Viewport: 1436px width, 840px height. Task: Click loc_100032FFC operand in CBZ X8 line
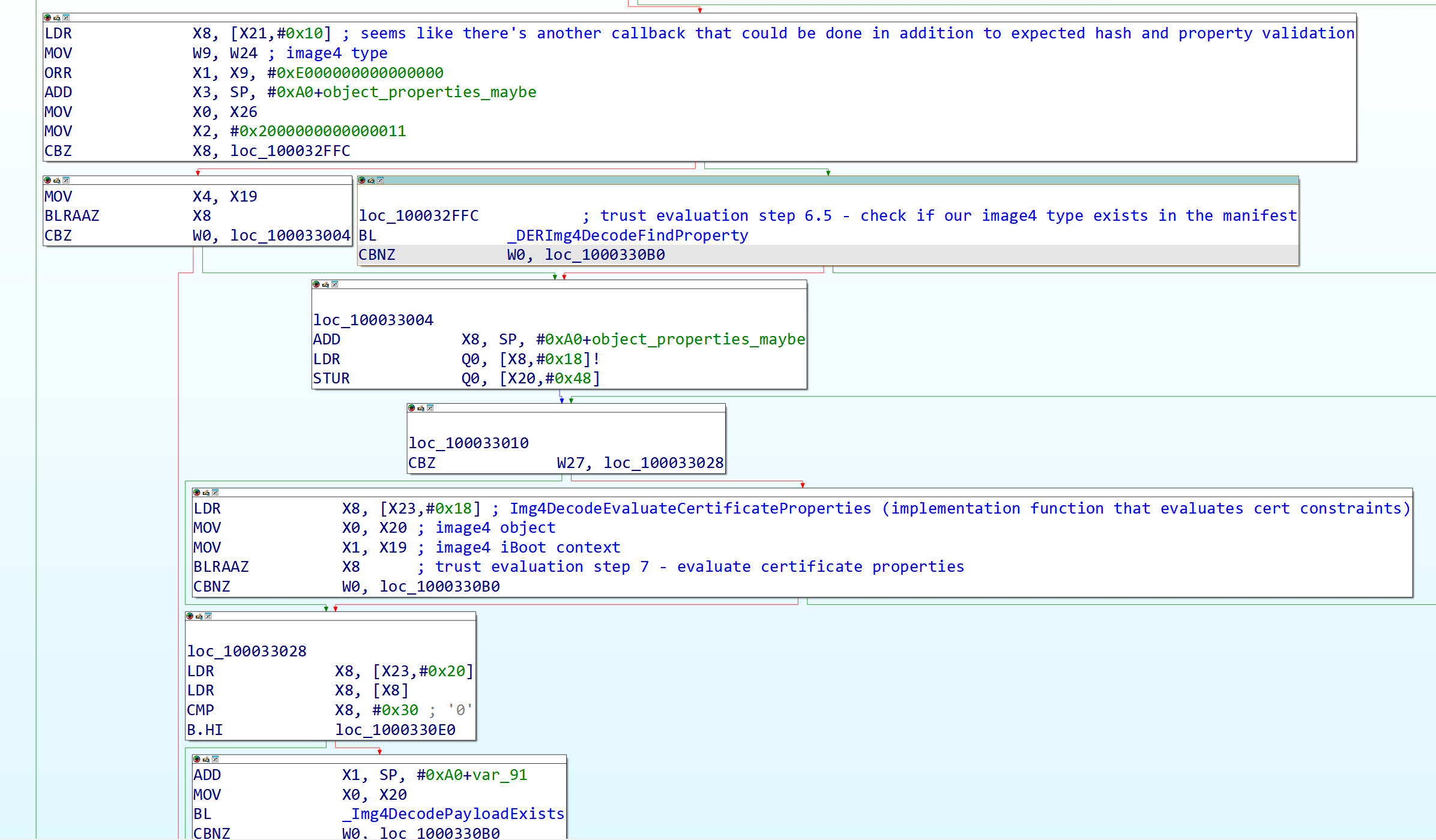tap(290, 151)
